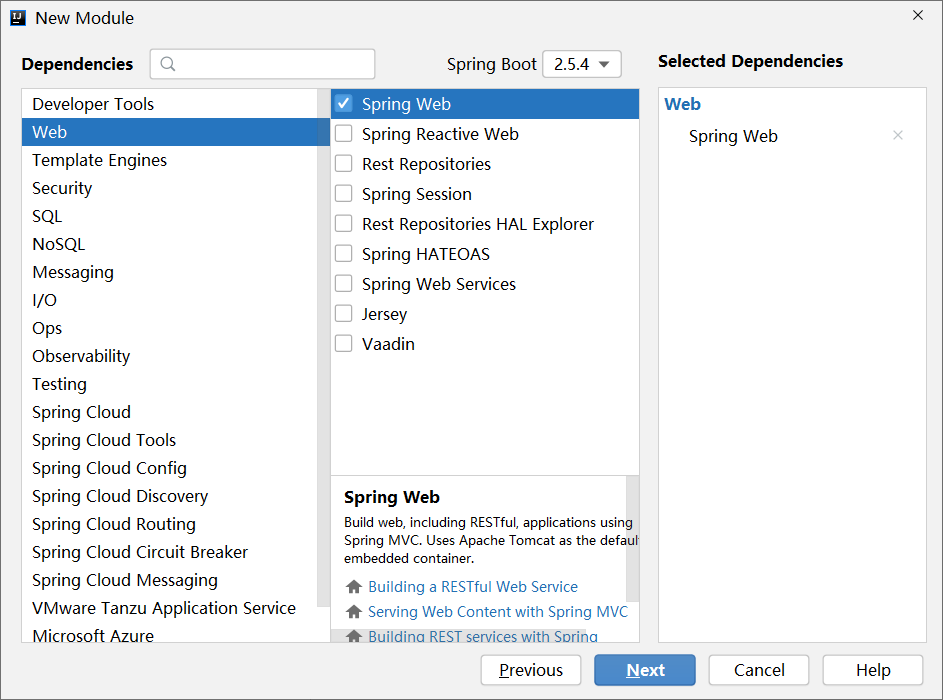Select the Security category

pyautogui.click(x=63, y=188)
